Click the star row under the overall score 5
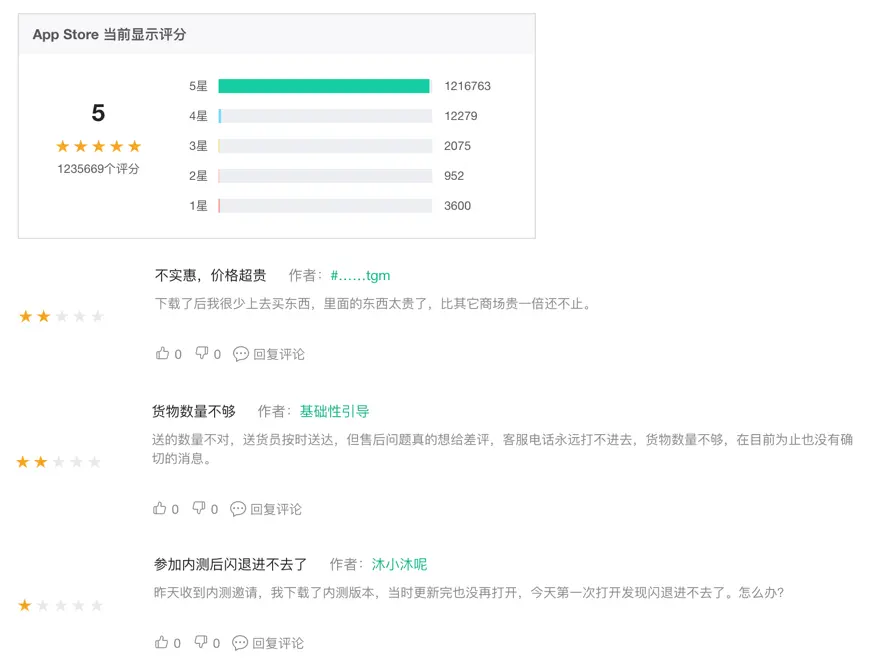 coord(98,145)
